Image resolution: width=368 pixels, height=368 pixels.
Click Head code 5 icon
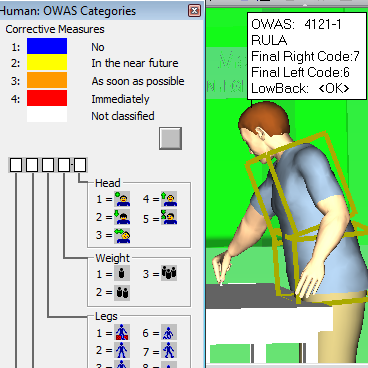pyautogui.click(x=169, y=217)
